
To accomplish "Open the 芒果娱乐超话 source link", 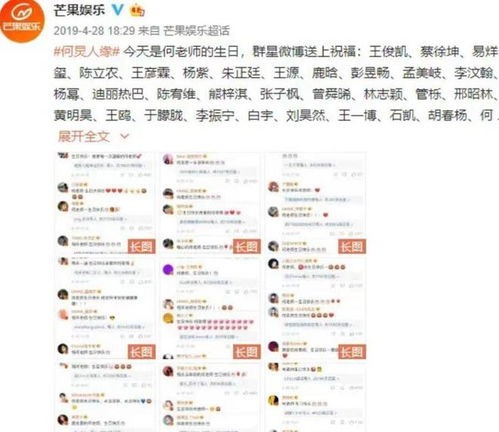I will (197, 31).
